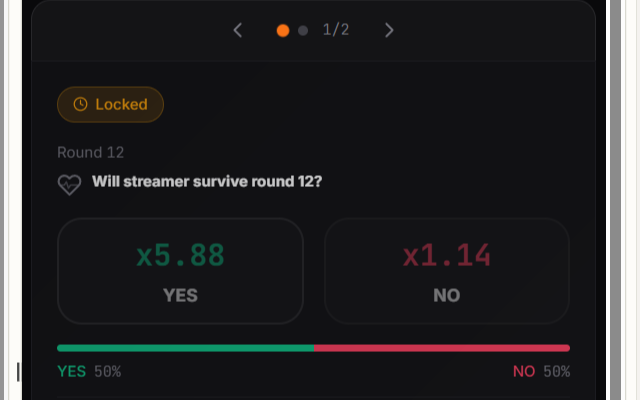Choose the NO prediction card

coord(447,271)
